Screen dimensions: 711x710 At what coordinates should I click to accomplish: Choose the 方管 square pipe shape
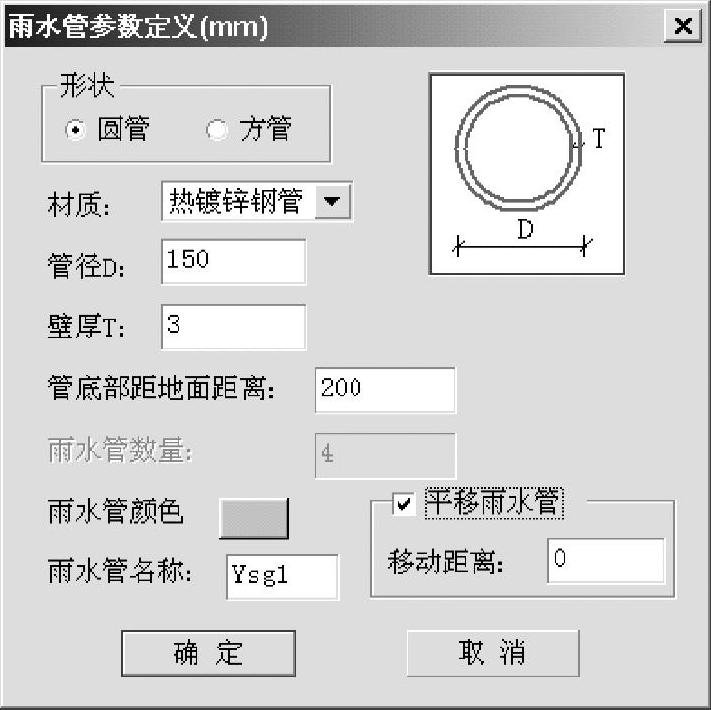[x=217, y=130]
